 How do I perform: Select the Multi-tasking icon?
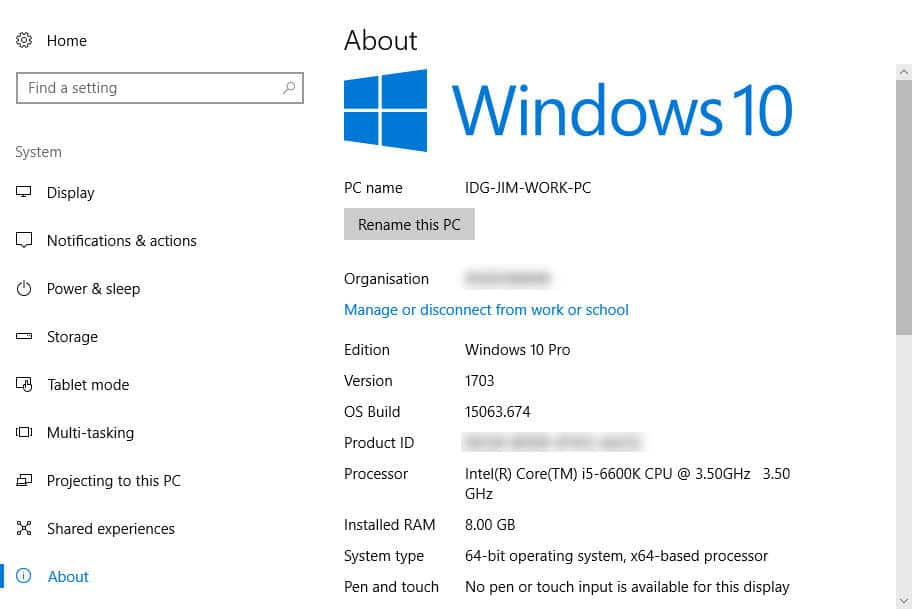click(24, 433)
